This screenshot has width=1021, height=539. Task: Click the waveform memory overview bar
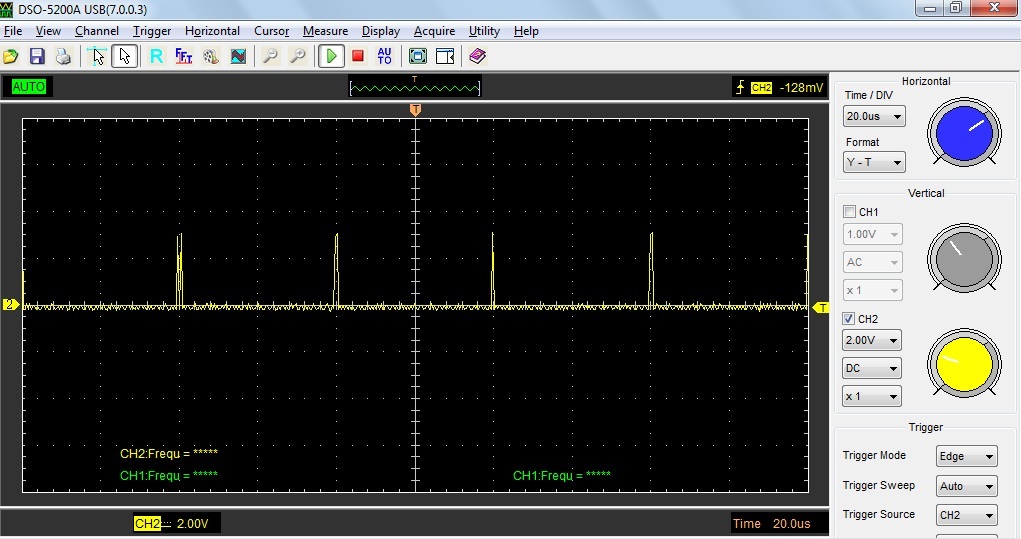pos(415,87)
